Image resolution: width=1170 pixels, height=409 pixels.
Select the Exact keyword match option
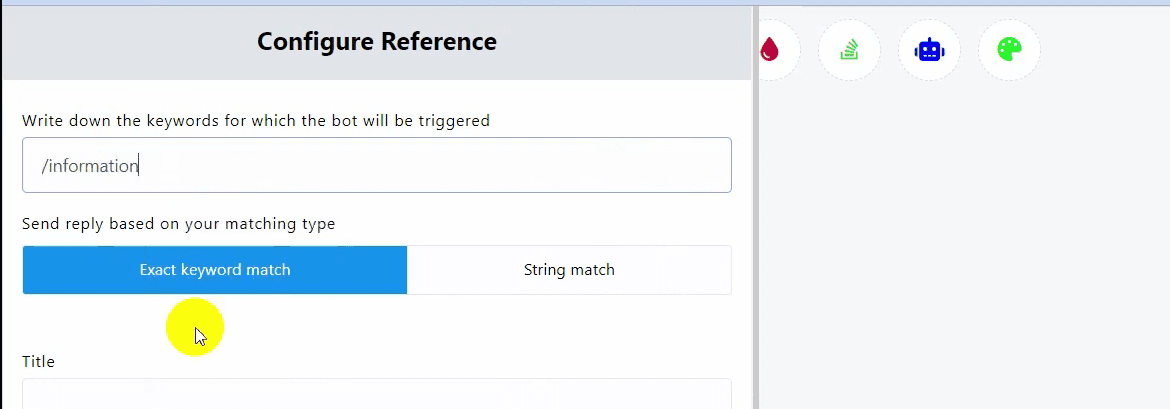(x=214, y=270)
